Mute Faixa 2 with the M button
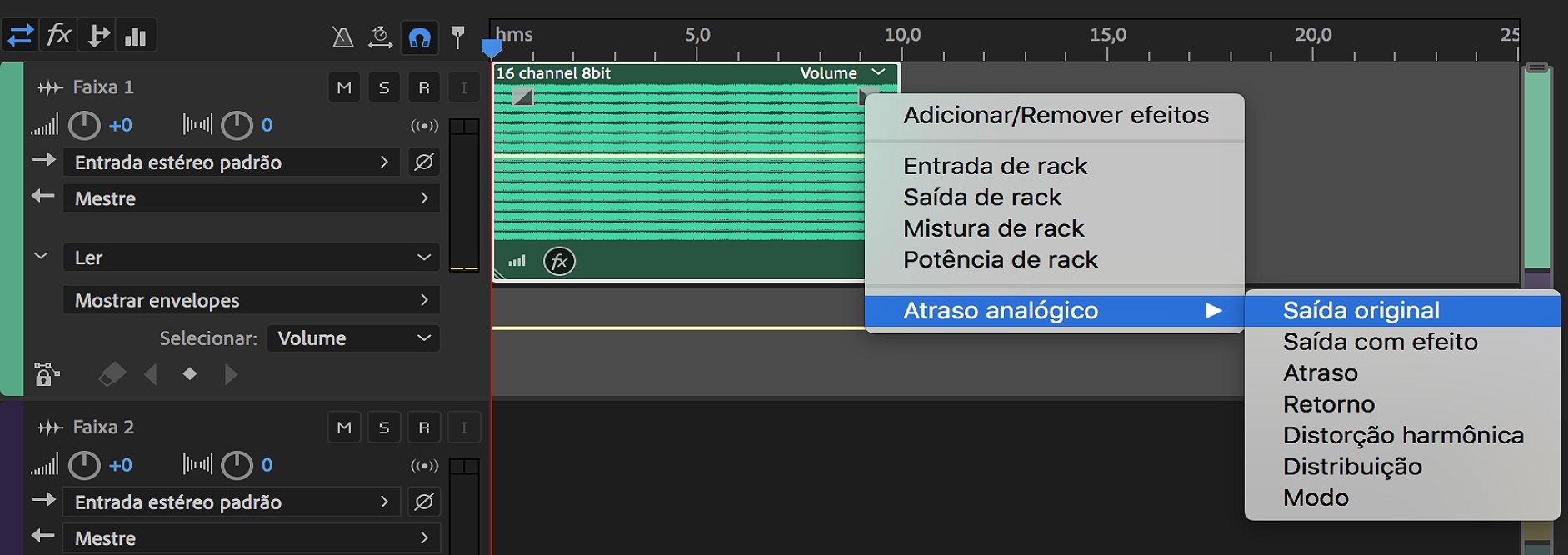The width and height of the screenshot is (1568, 555). click(344, 427)
